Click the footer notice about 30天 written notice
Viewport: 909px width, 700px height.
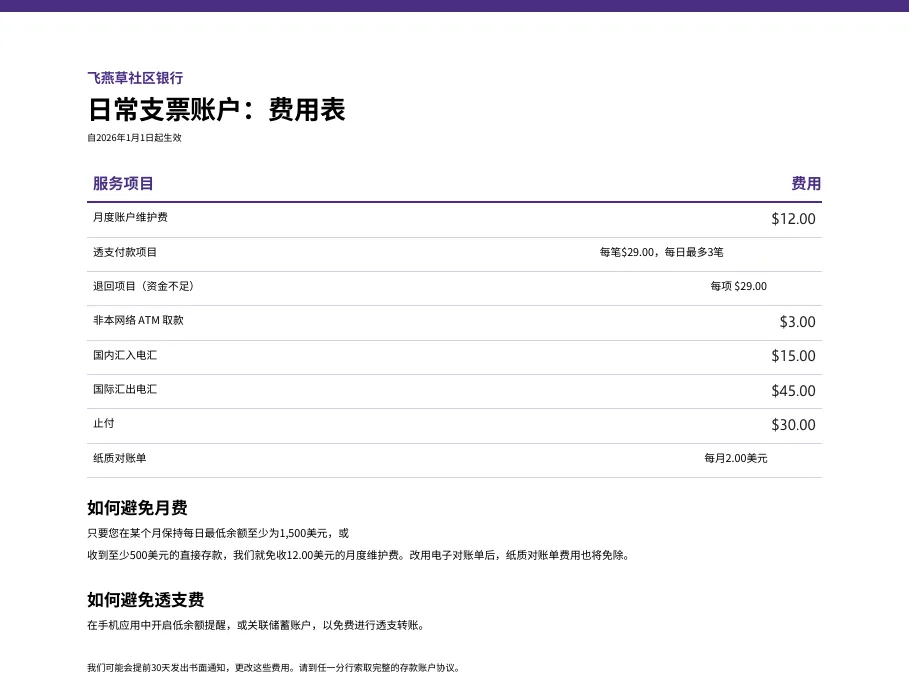(x=274, y=668)
